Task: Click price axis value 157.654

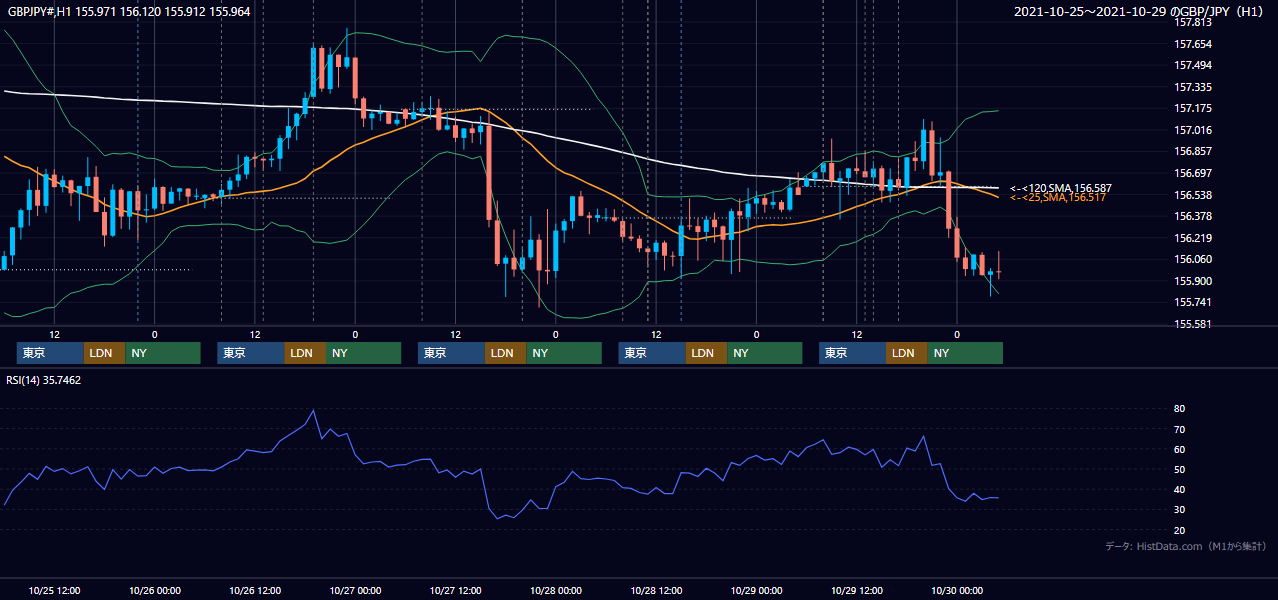Action: tap(1193, 44)
